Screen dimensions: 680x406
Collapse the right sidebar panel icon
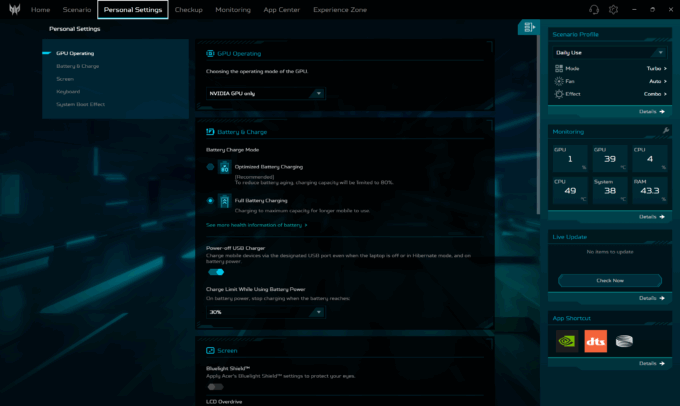[x=529, y=27]
